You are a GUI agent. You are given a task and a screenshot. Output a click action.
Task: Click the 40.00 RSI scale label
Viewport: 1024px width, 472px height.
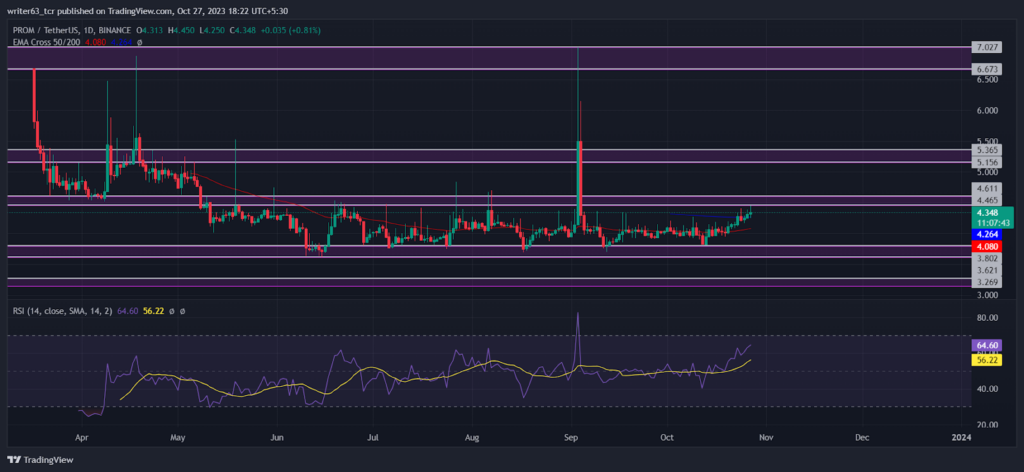(986, 389)
